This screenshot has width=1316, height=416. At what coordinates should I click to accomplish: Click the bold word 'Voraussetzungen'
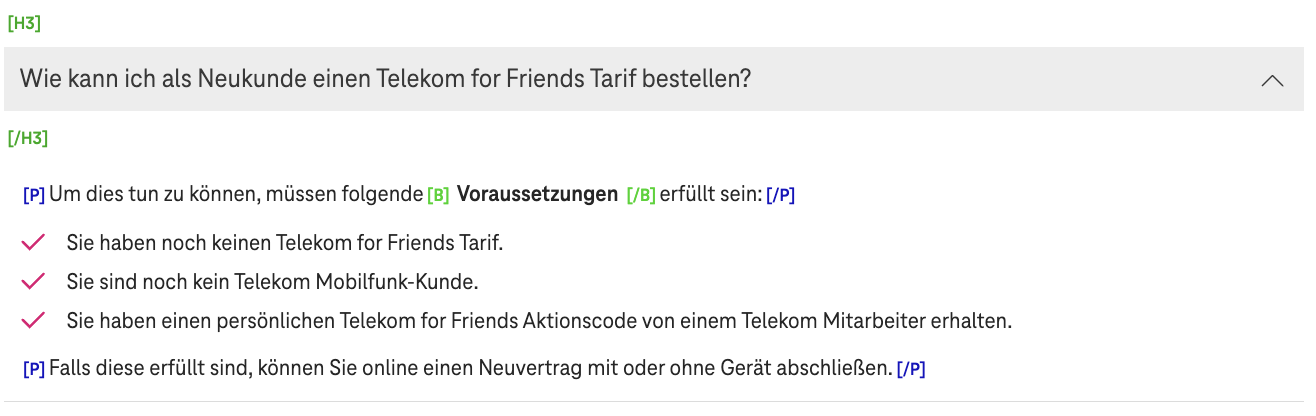[537, 195]
